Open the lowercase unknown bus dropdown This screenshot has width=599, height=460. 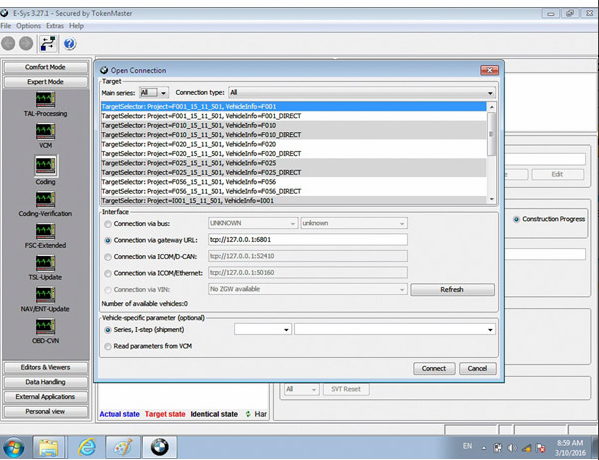click(354, 223)
